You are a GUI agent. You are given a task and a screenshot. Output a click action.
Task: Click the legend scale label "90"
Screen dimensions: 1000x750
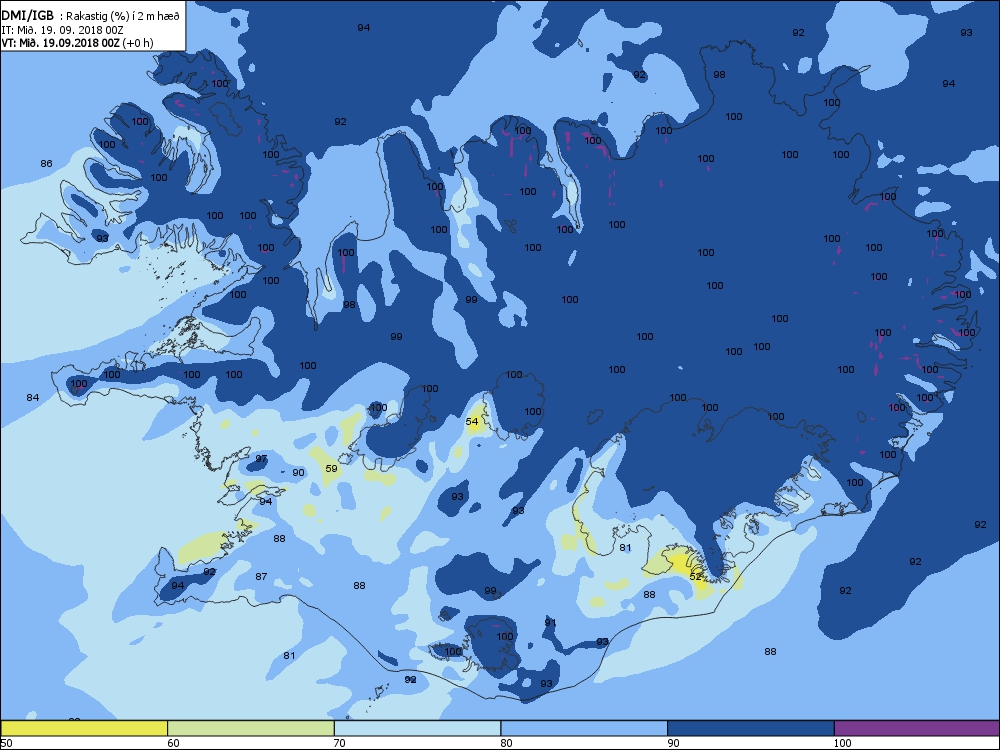(x=673, y=743)
